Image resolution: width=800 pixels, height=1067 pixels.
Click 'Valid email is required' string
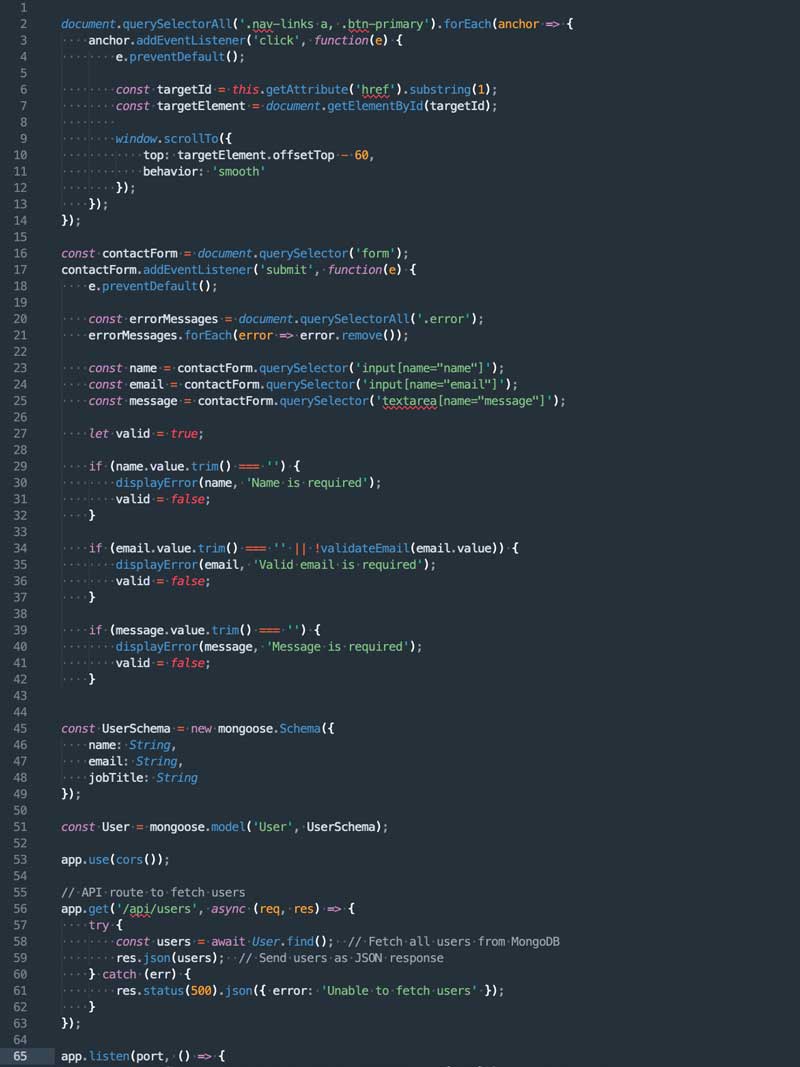337,565
